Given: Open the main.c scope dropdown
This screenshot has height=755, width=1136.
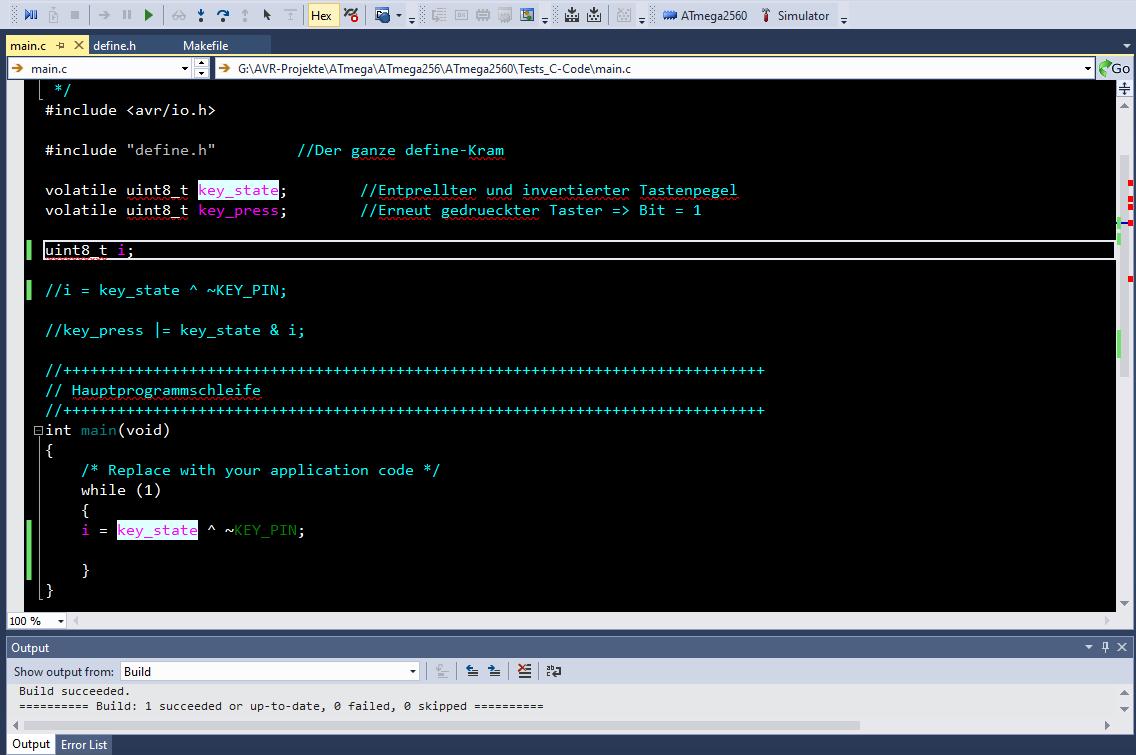Looking at the screenshot, I should pos(185,69).
